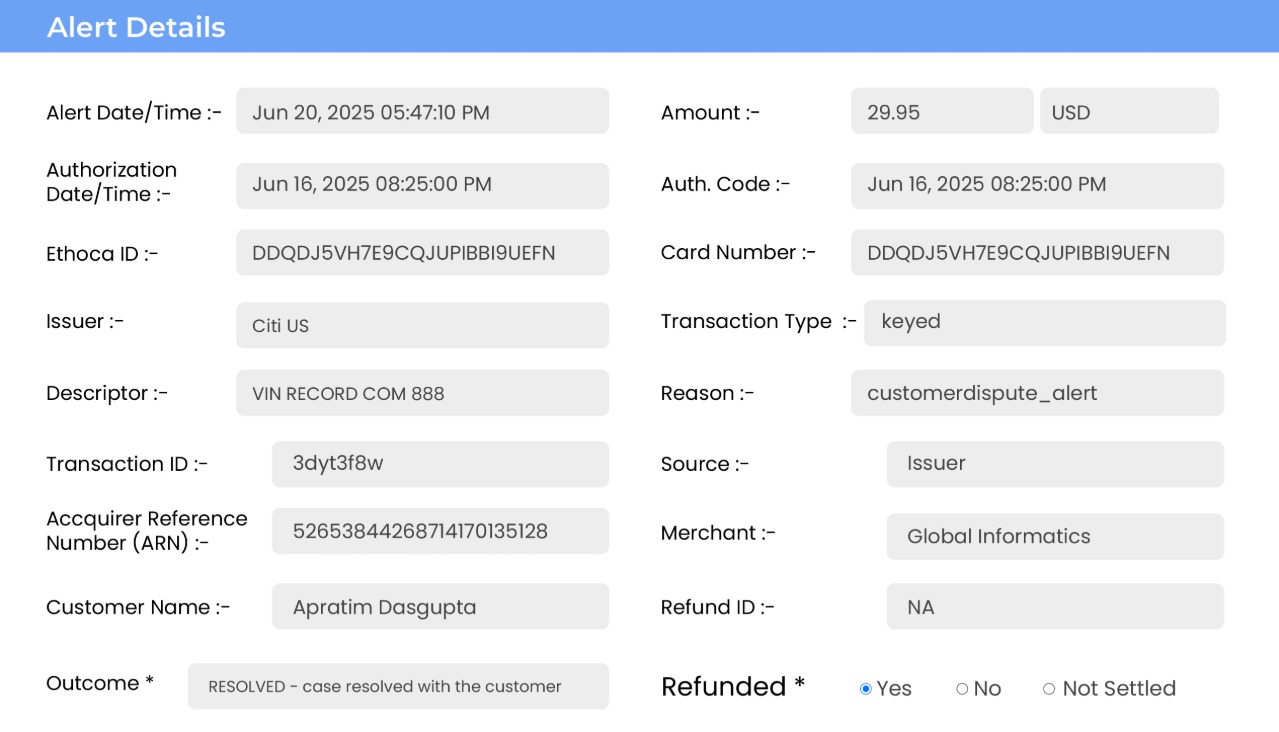
Task: Click the USD currency field
Action: point(1129,111)
